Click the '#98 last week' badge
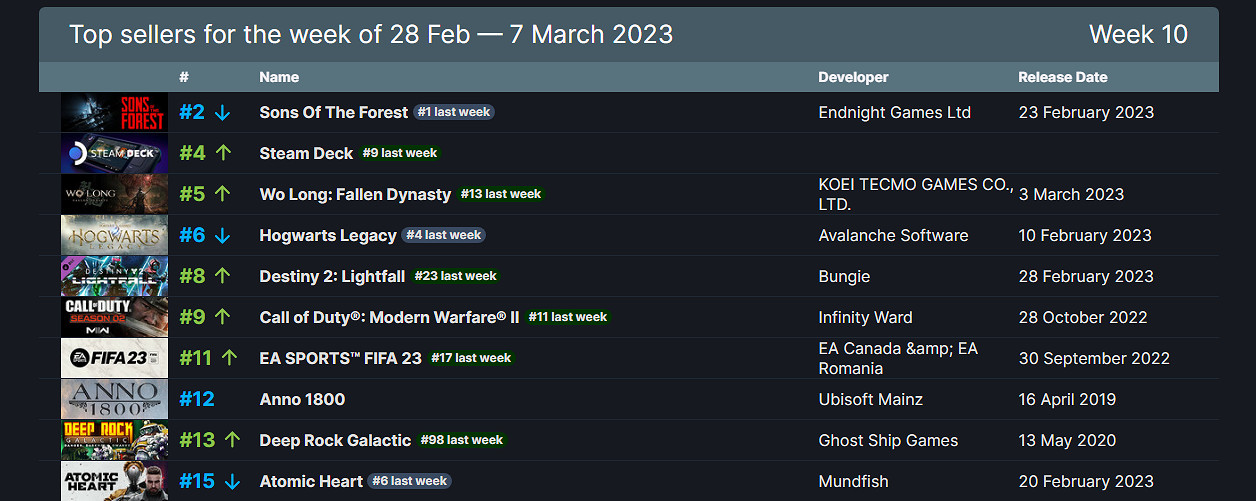Viewport: 1256px width, 501px height. pyautogui.click(x=461, y=440)
